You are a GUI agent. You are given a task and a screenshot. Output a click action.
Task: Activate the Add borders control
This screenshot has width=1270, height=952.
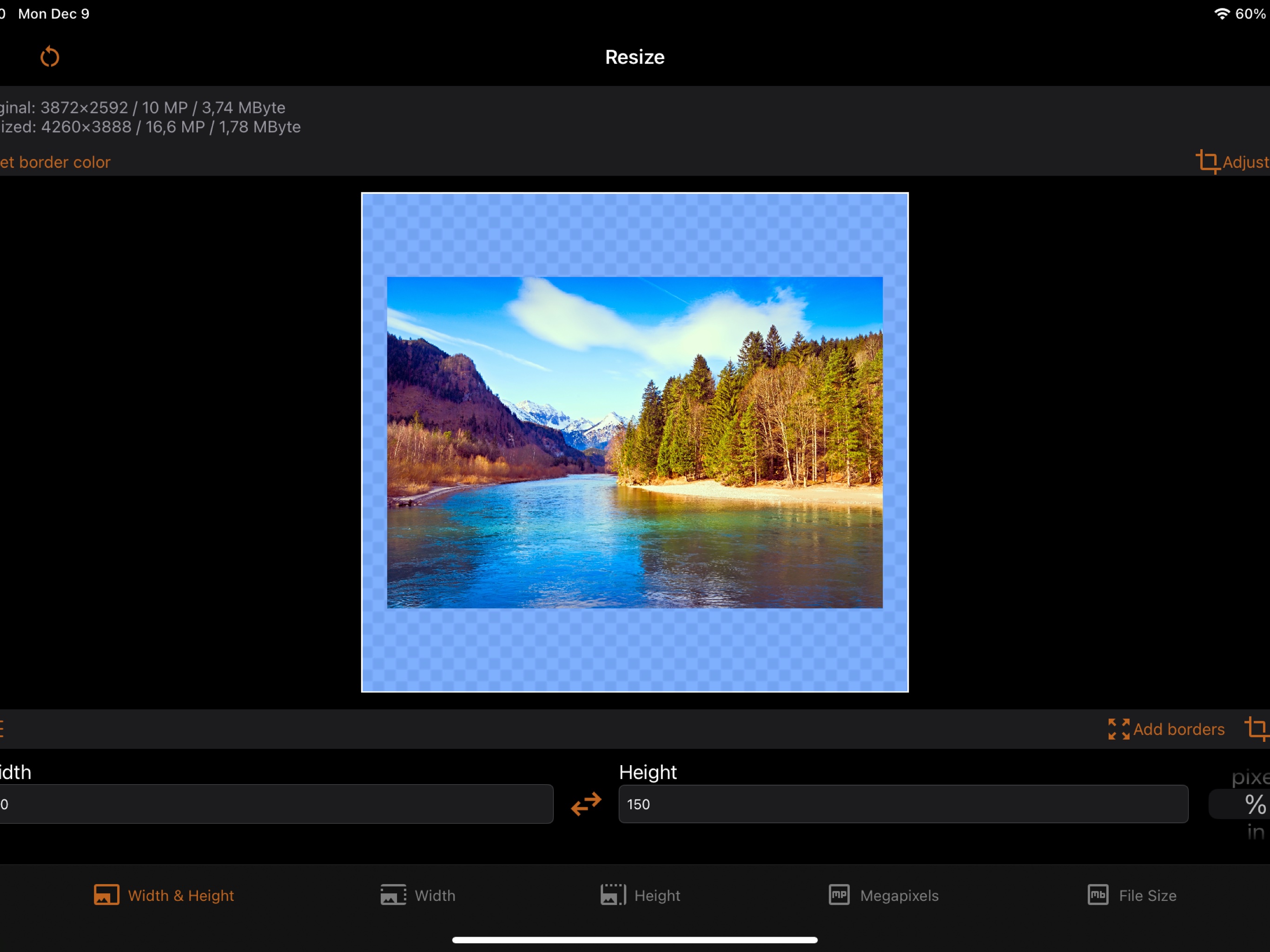pos(1165,728)
